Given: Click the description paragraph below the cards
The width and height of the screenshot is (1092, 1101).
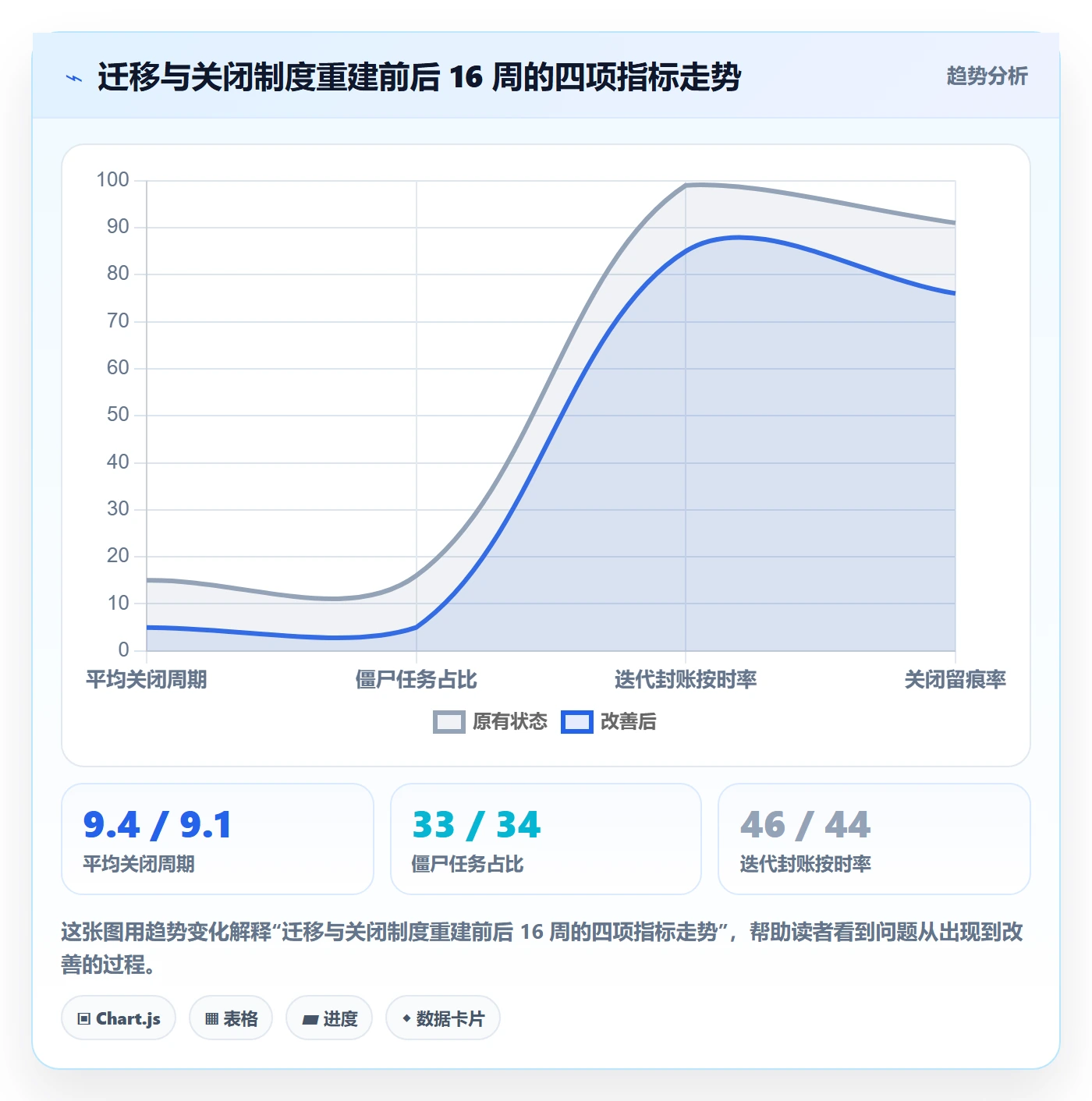Looking at the screenshot, I should [542, 948].
